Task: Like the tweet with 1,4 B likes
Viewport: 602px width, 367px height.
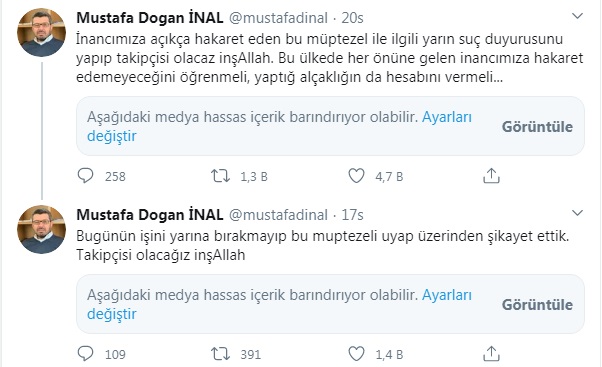Action: tap(356, 354)
